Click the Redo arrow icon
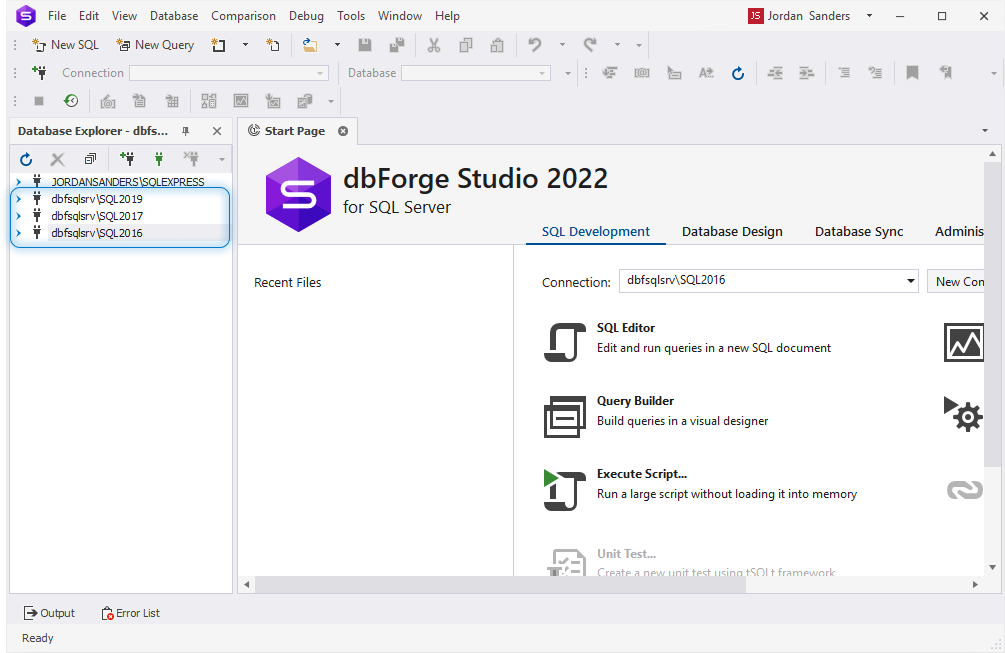 (x=590, y=45)
